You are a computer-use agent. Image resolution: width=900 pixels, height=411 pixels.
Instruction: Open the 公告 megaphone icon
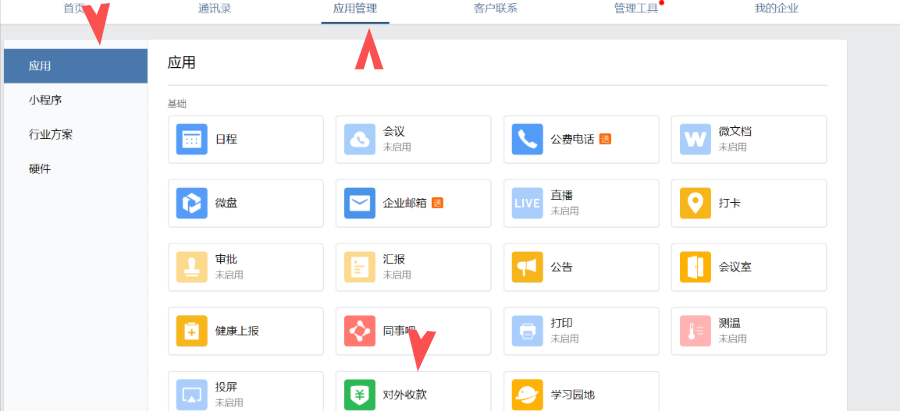pyautogui.click(x=528, y=267)
